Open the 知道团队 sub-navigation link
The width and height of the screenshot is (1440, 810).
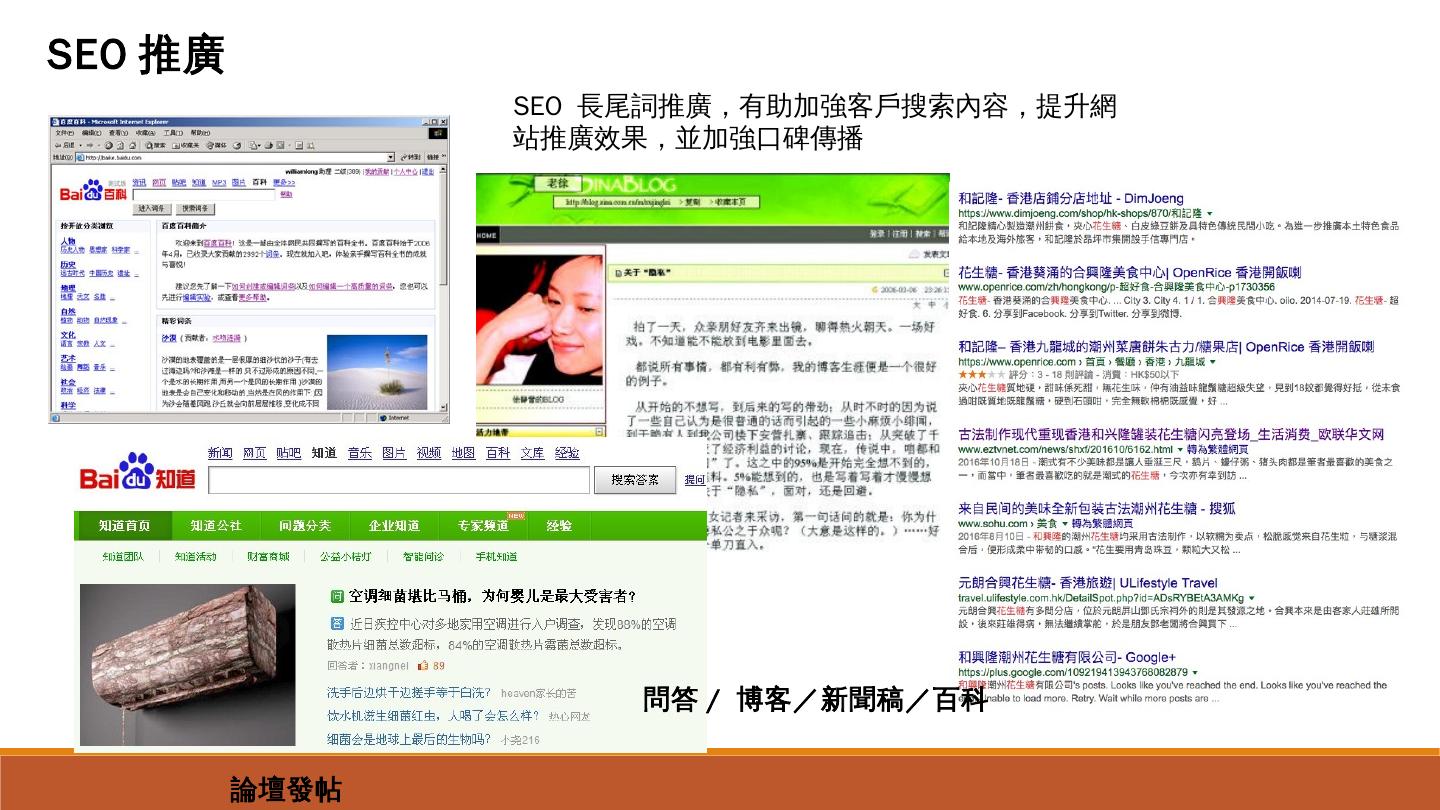124,557
